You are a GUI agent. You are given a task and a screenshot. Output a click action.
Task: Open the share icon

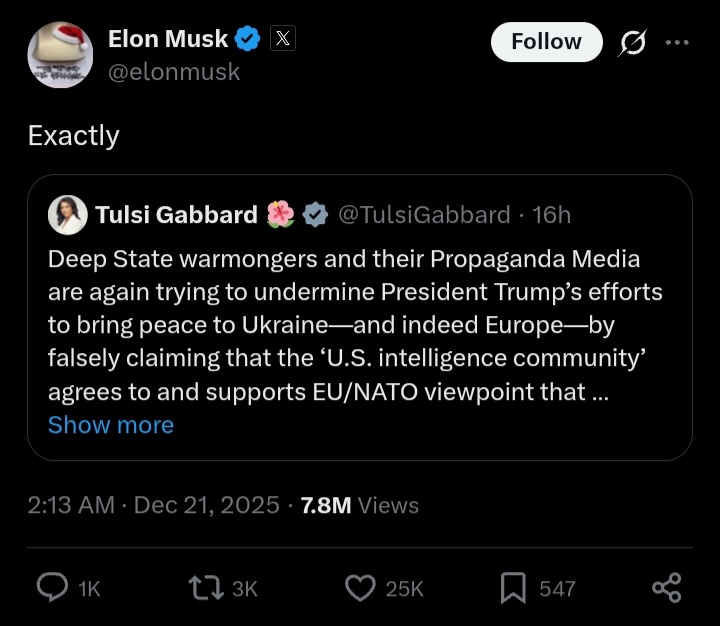667,588
